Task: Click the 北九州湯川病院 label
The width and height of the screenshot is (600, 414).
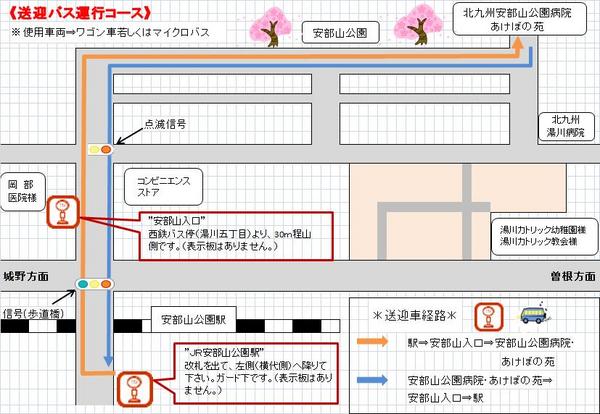Action: click(566, 126)
